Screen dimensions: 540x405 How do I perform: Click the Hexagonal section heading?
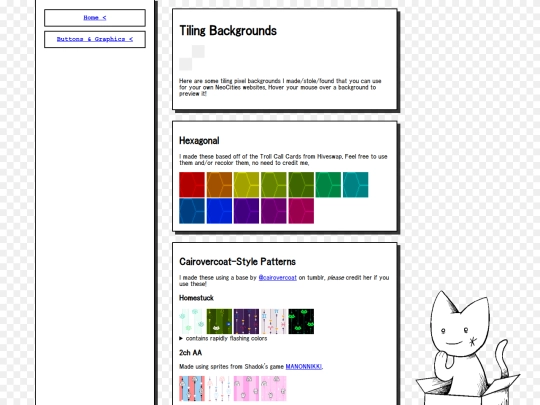199,141
